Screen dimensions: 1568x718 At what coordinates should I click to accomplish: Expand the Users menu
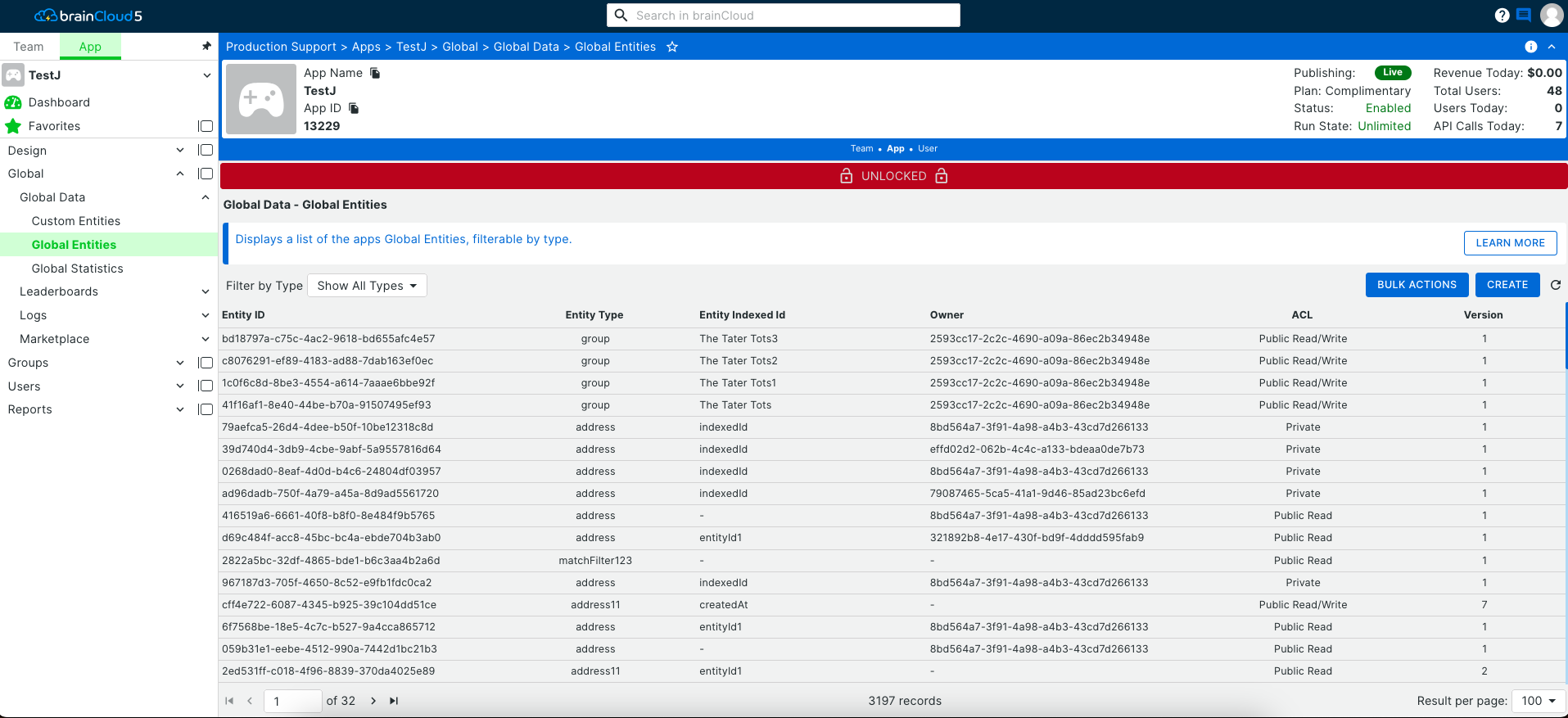[180, 386]
